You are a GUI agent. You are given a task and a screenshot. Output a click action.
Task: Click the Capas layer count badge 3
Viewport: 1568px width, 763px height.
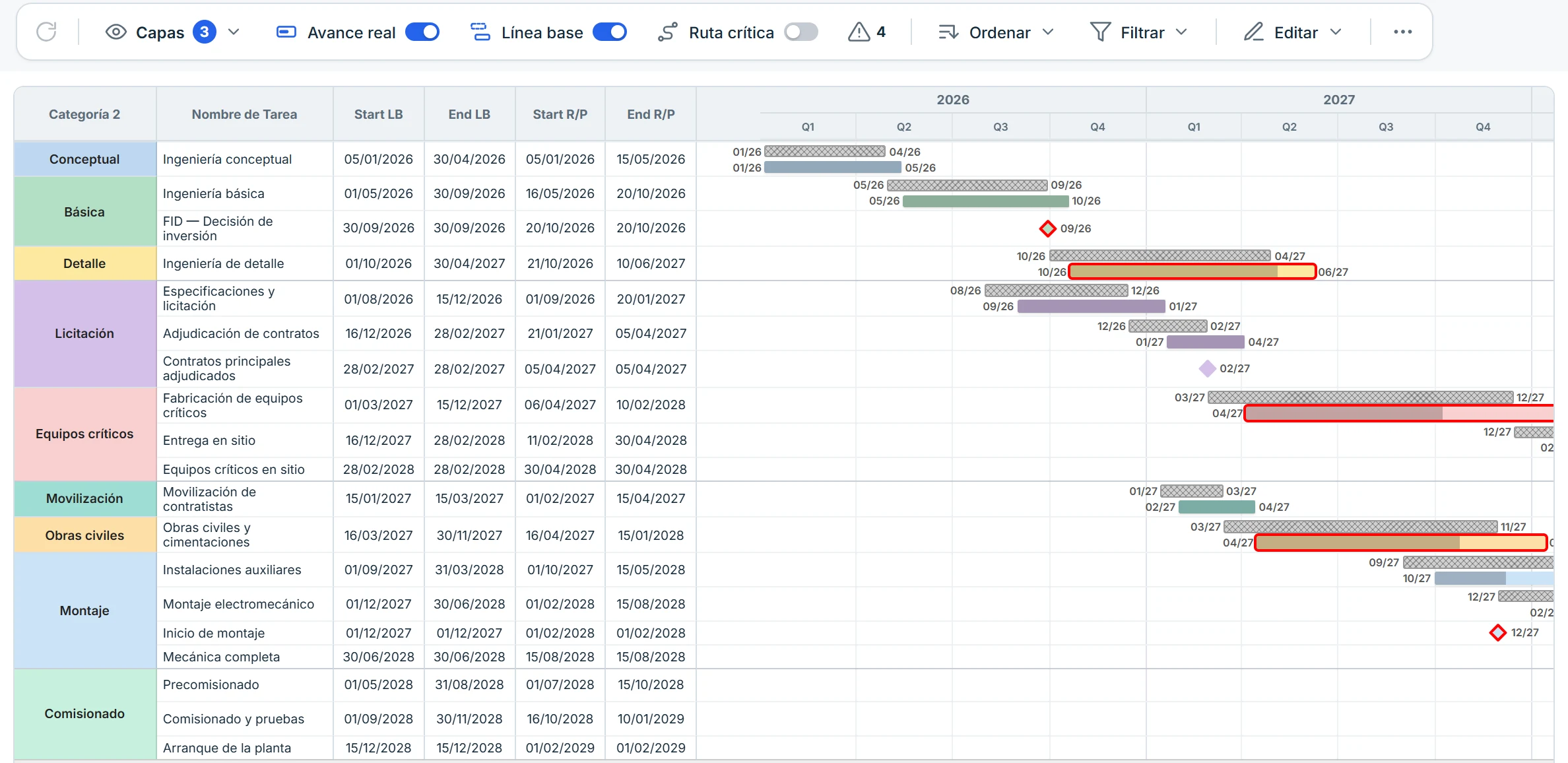coord(205,32)
